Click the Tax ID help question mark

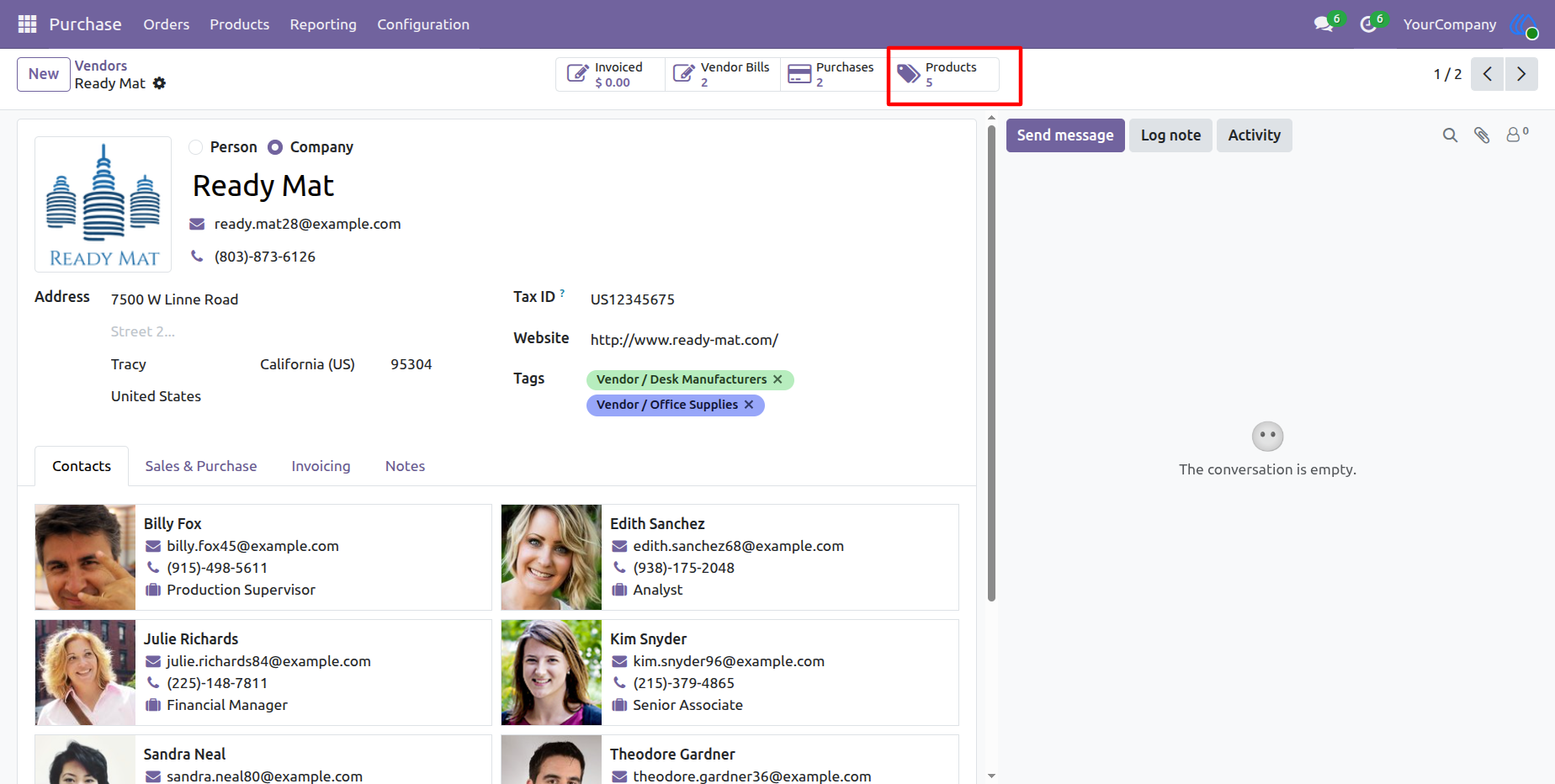tap(562, 293)
